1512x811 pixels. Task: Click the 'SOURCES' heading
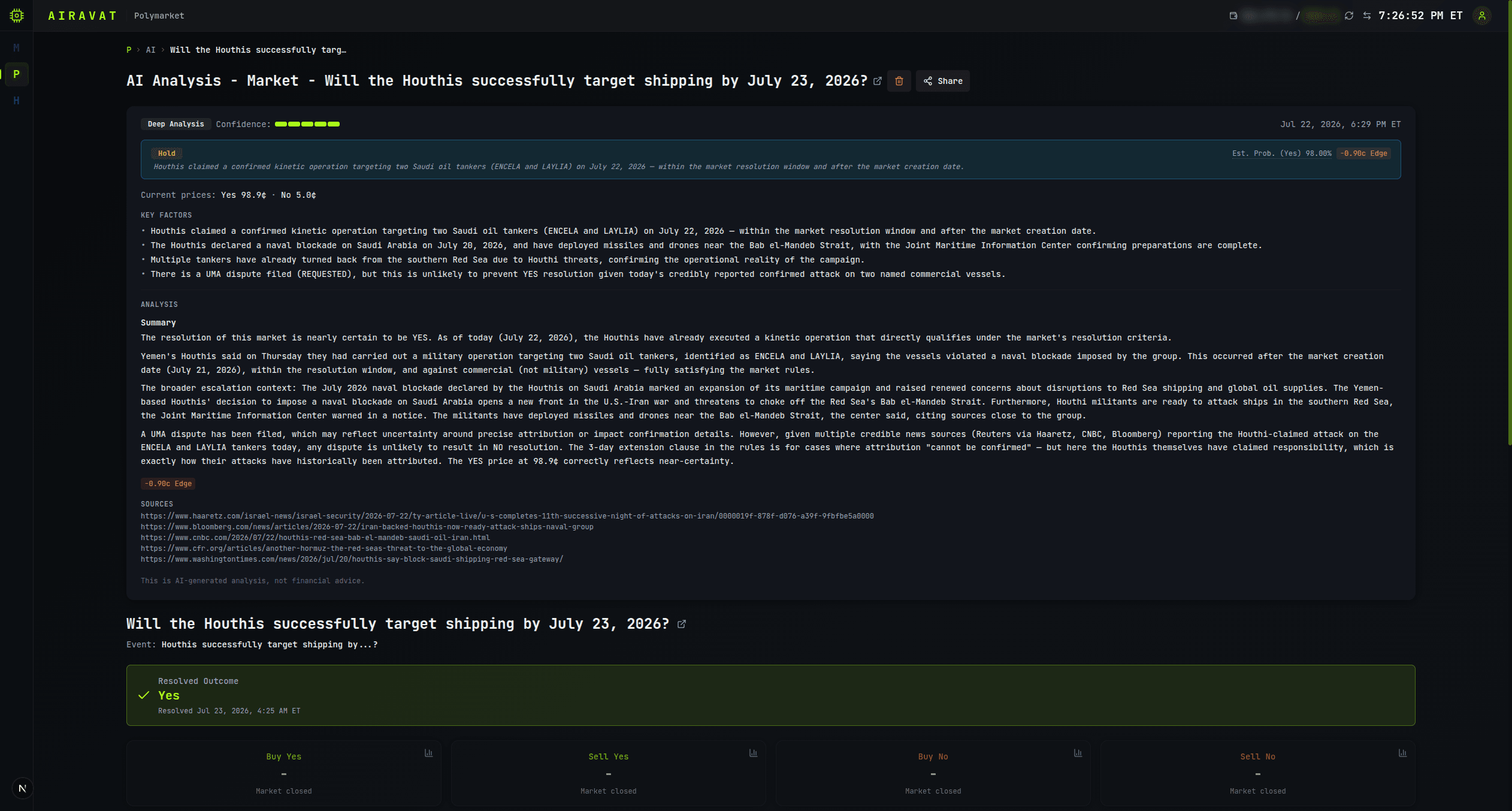pos(157,504)
